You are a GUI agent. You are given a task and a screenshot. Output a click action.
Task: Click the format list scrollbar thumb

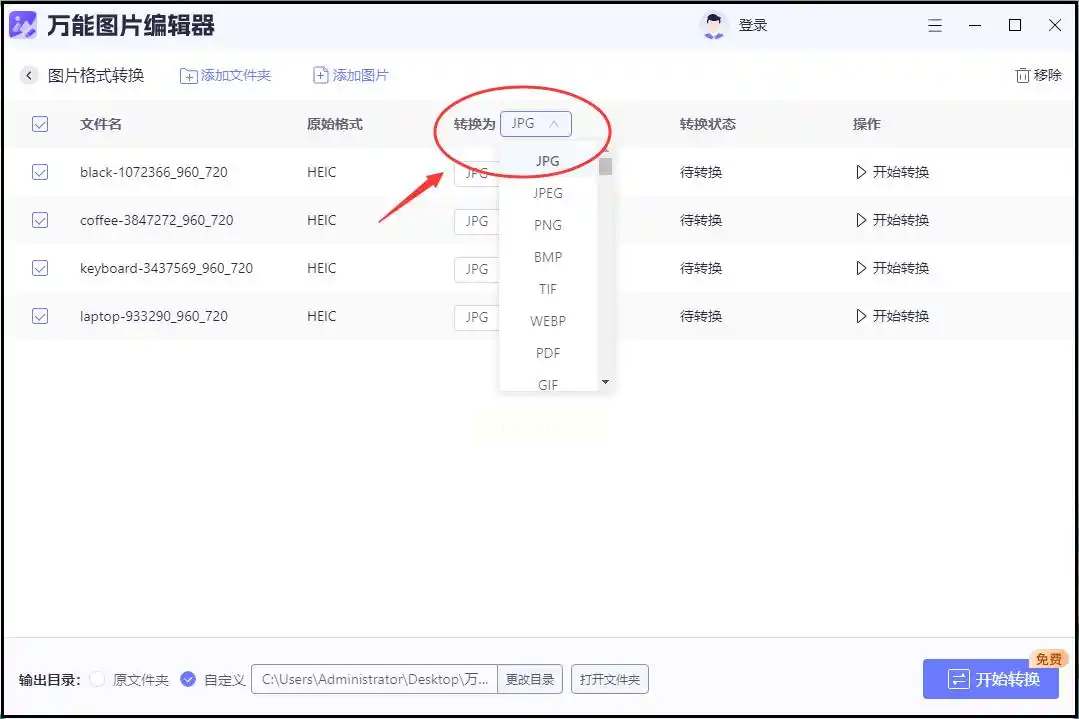(606, 167)
